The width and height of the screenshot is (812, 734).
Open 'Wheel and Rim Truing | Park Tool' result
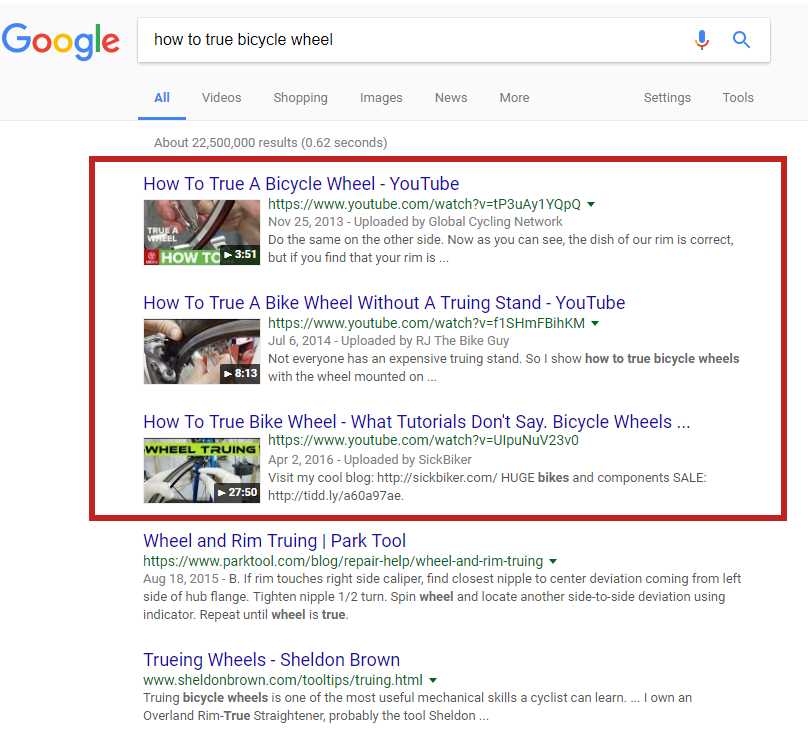click(274, 541)
